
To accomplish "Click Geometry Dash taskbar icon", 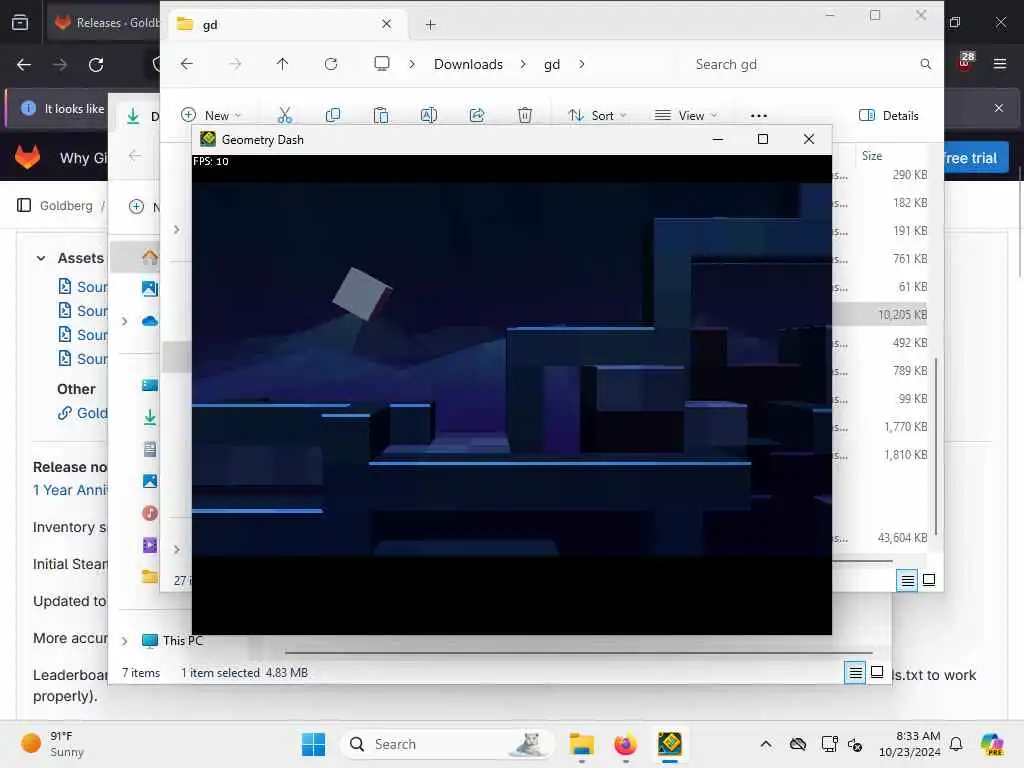I will pyautogui.click(x=669, y=744).
